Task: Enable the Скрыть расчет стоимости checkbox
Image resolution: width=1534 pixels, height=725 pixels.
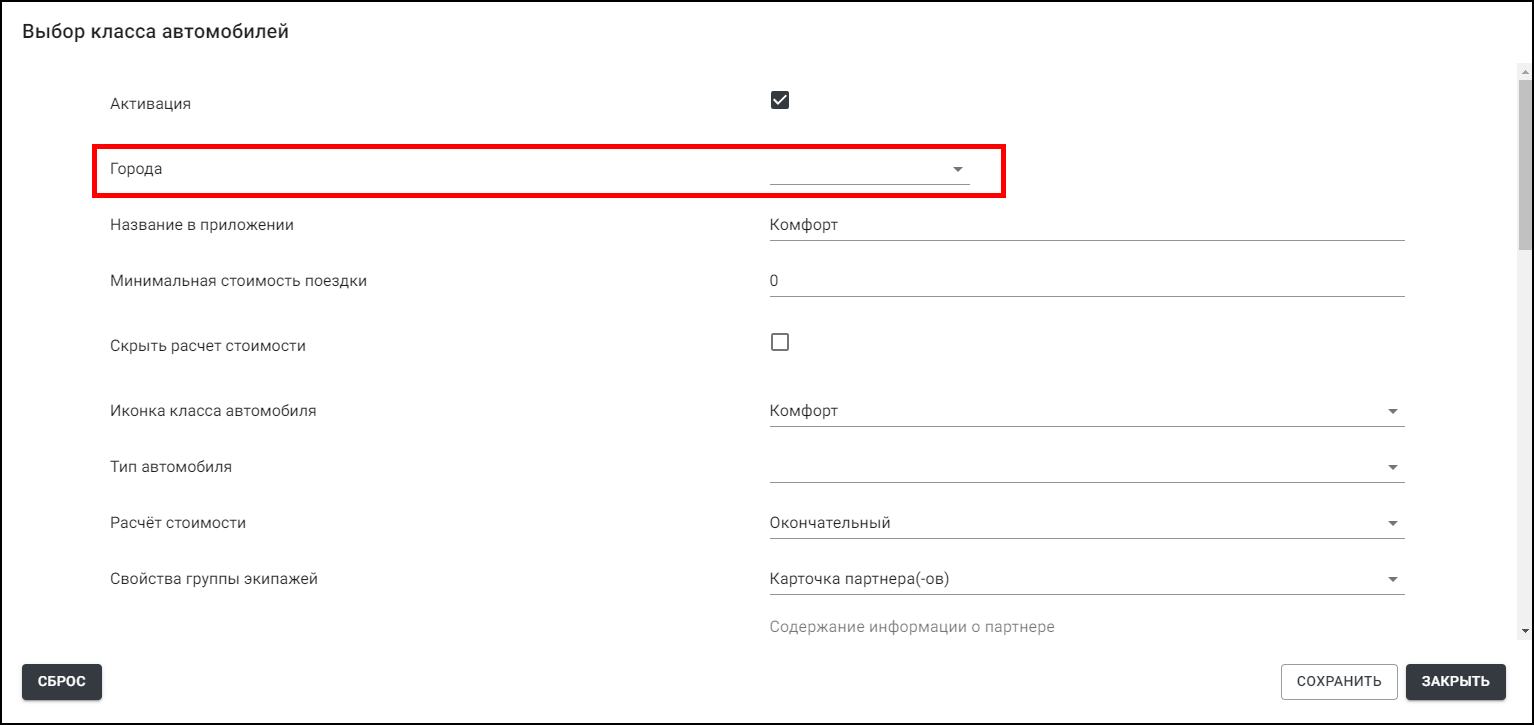Action: click(780, 342)
